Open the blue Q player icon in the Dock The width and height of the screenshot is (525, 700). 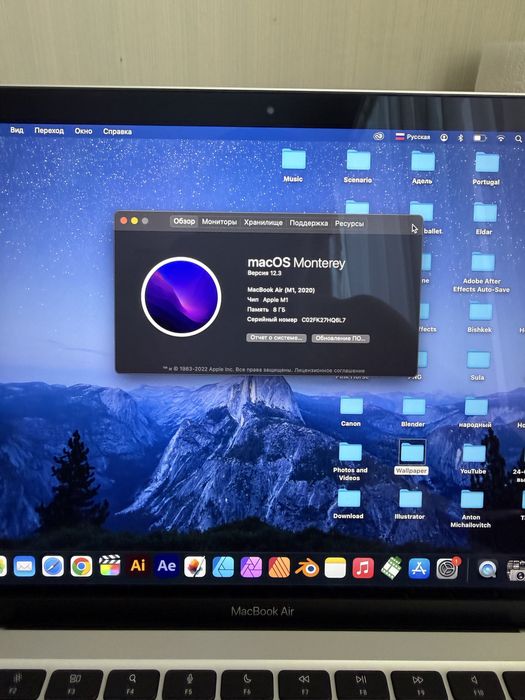pos(488,570)
